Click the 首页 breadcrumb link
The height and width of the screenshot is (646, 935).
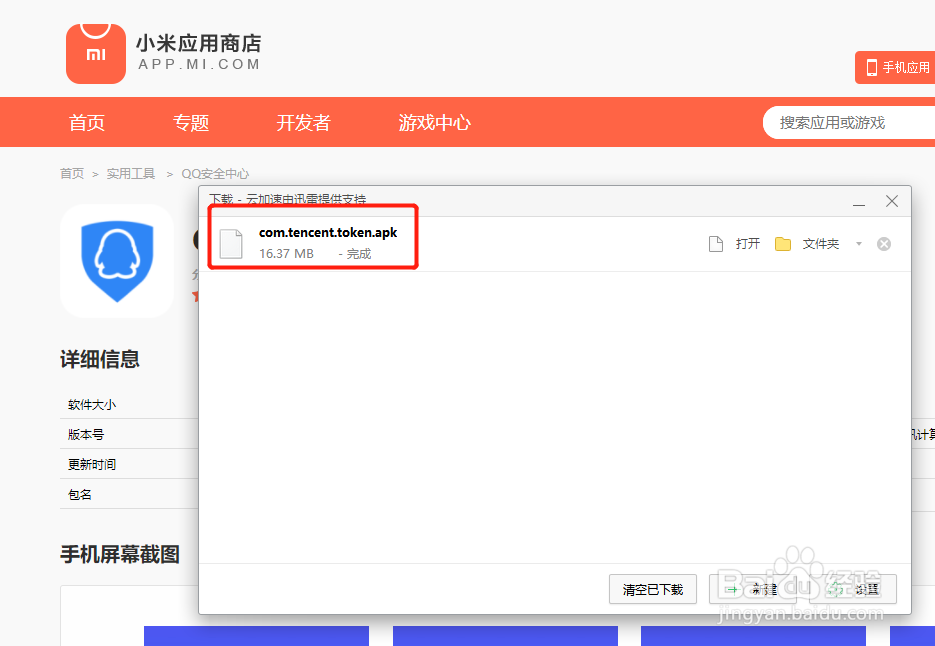(x=72, y=174)
